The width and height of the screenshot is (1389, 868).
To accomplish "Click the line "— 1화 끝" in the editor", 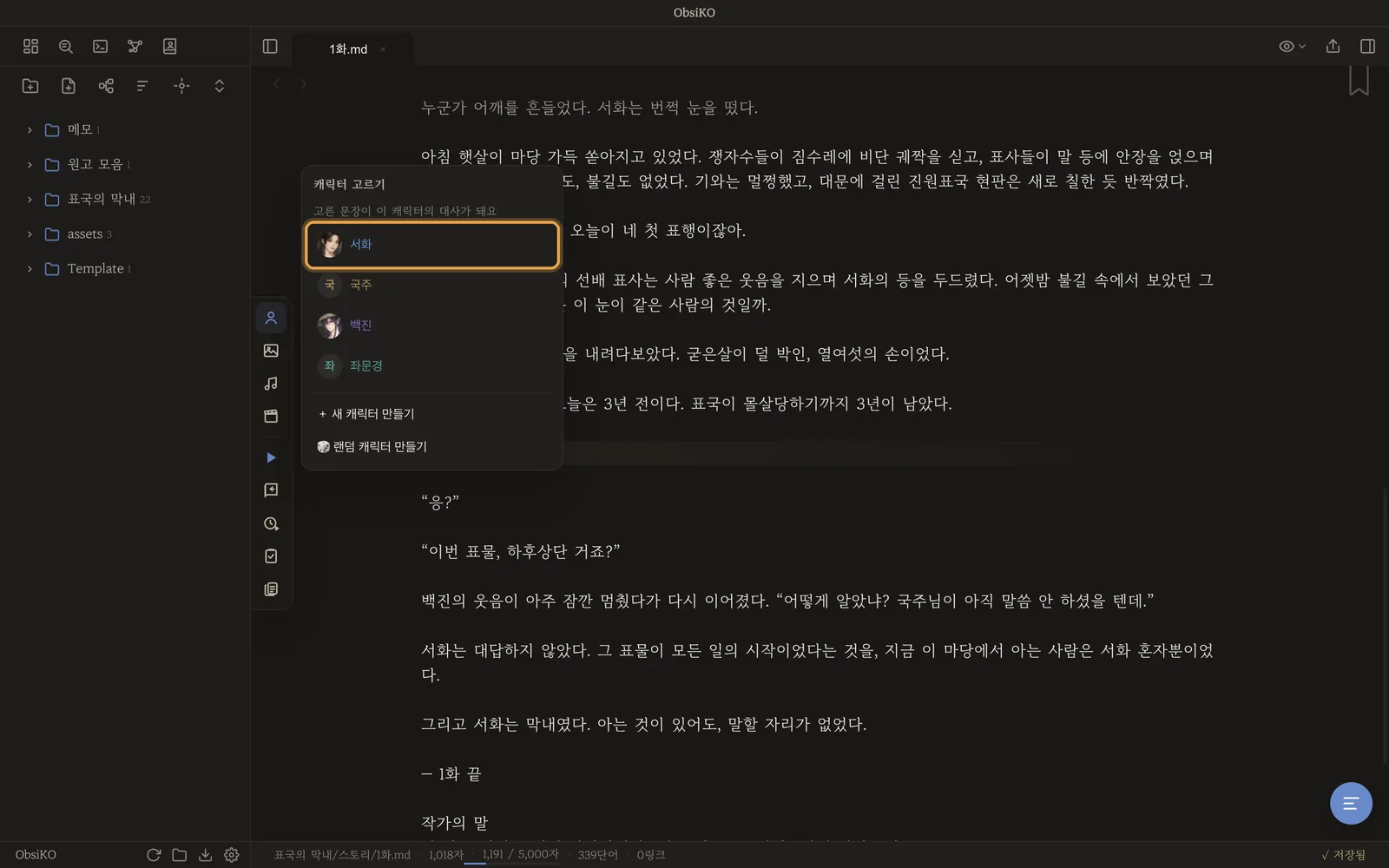I will (x=451, y=773).
